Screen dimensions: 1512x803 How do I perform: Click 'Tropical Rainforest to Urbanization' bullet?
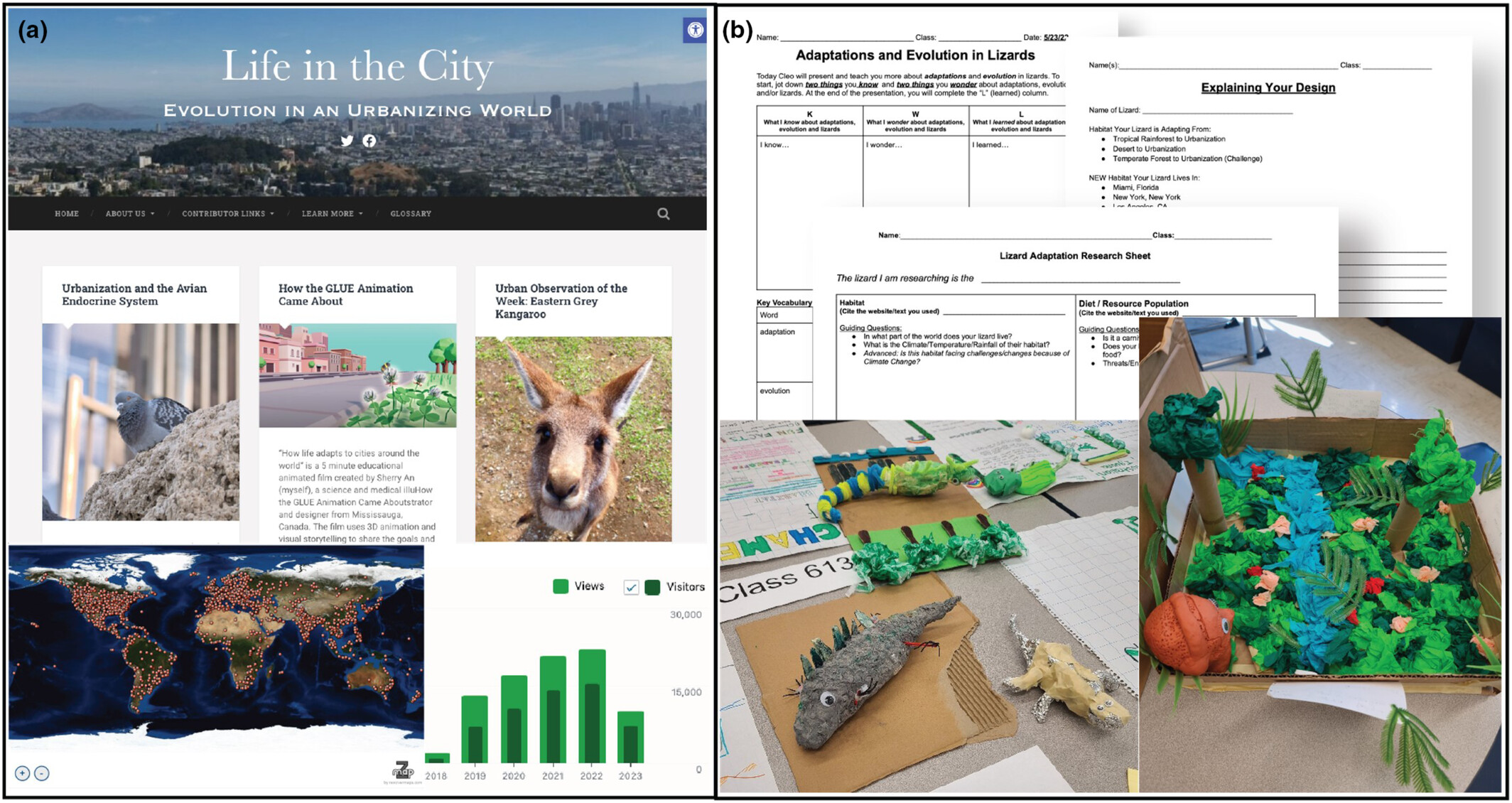coord(1169,139)
